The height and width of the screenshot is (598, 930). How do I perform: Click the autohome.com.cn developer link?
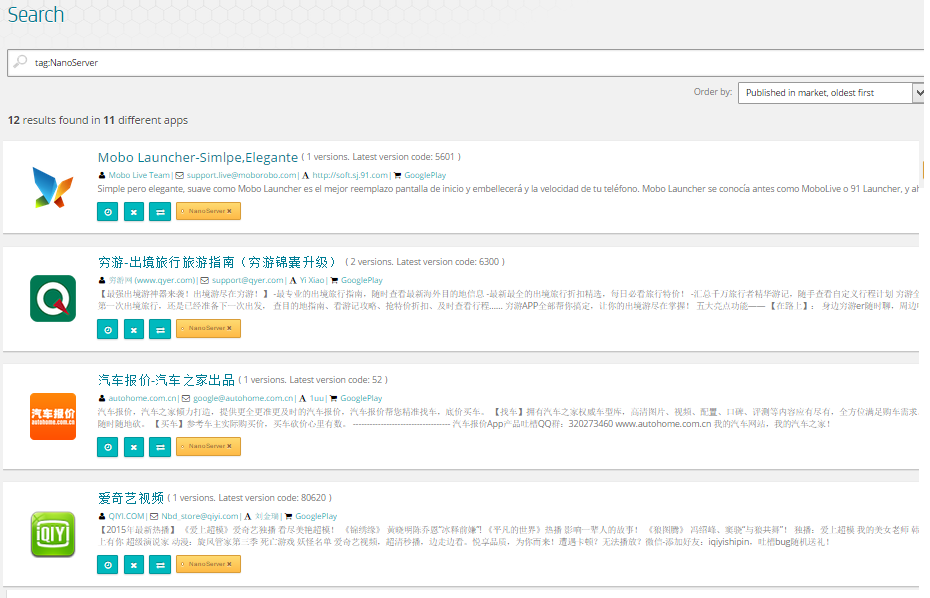pos(142,398)
